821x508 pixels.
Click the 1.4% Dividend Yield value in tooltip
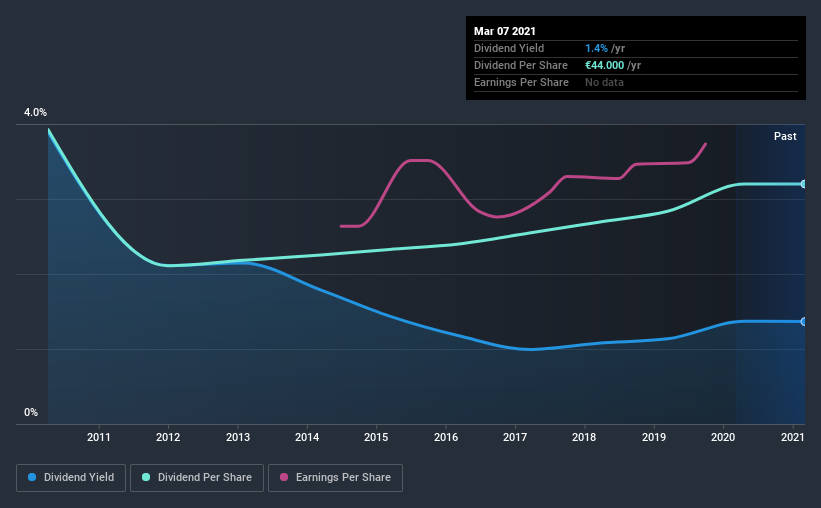[596, 48]
